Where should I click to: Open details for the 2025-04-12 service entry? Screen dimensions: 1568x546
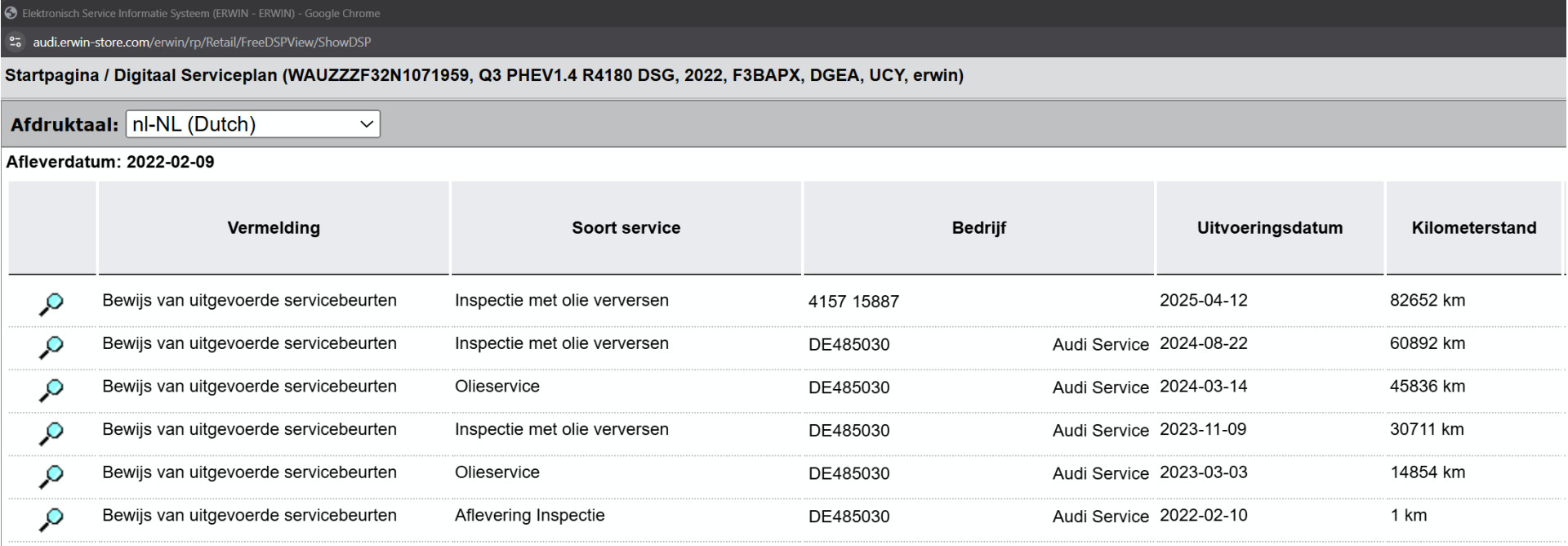[x=51, y=304]
